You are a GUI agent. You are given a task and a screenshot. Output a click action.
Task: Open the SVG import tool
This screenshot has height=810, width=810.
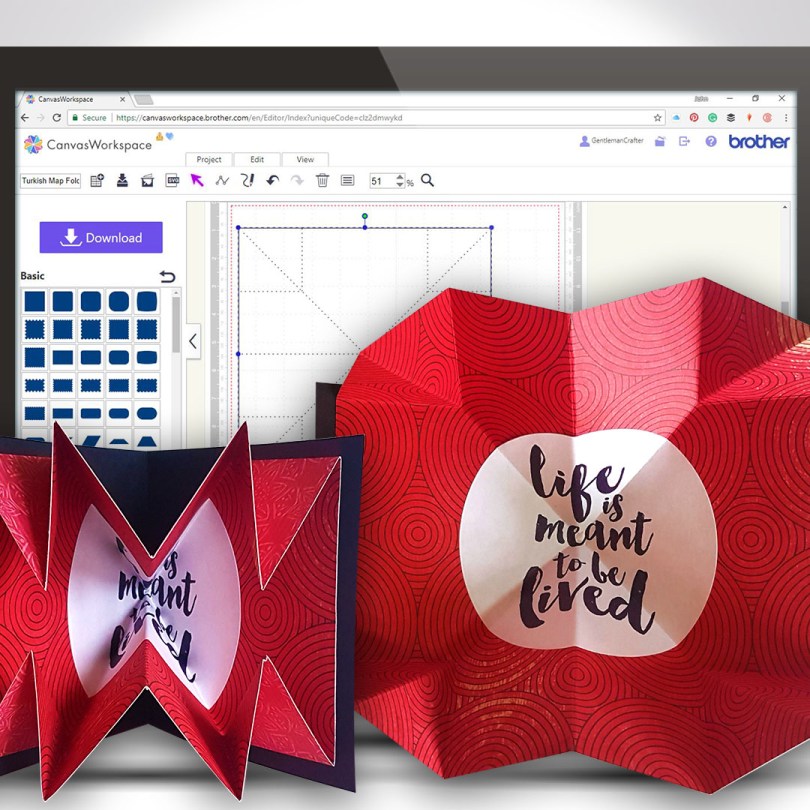(x=172, y=181)
